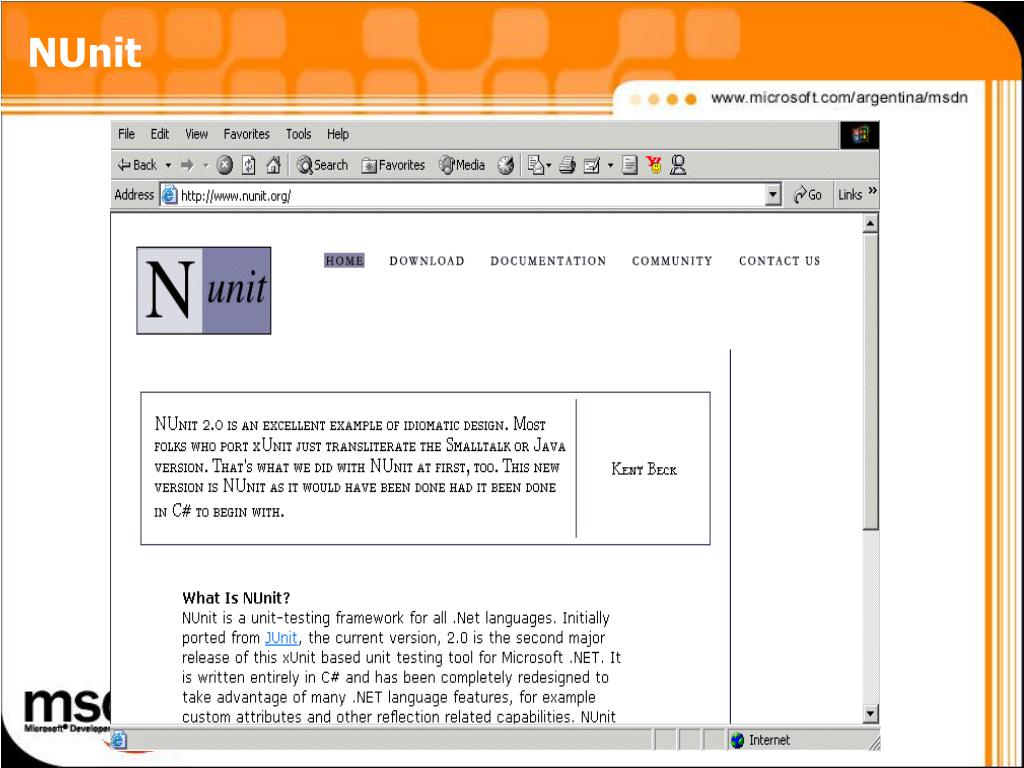Screen dimensions: 1024x768
Task: Select the HOME navigation link
Action: [344, 261]
